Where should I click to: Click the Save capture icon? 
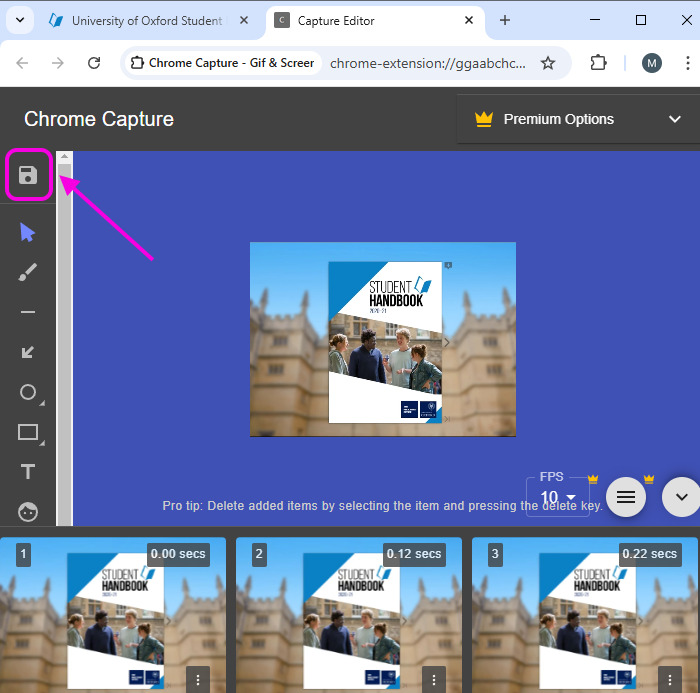[x=28, y=175]
